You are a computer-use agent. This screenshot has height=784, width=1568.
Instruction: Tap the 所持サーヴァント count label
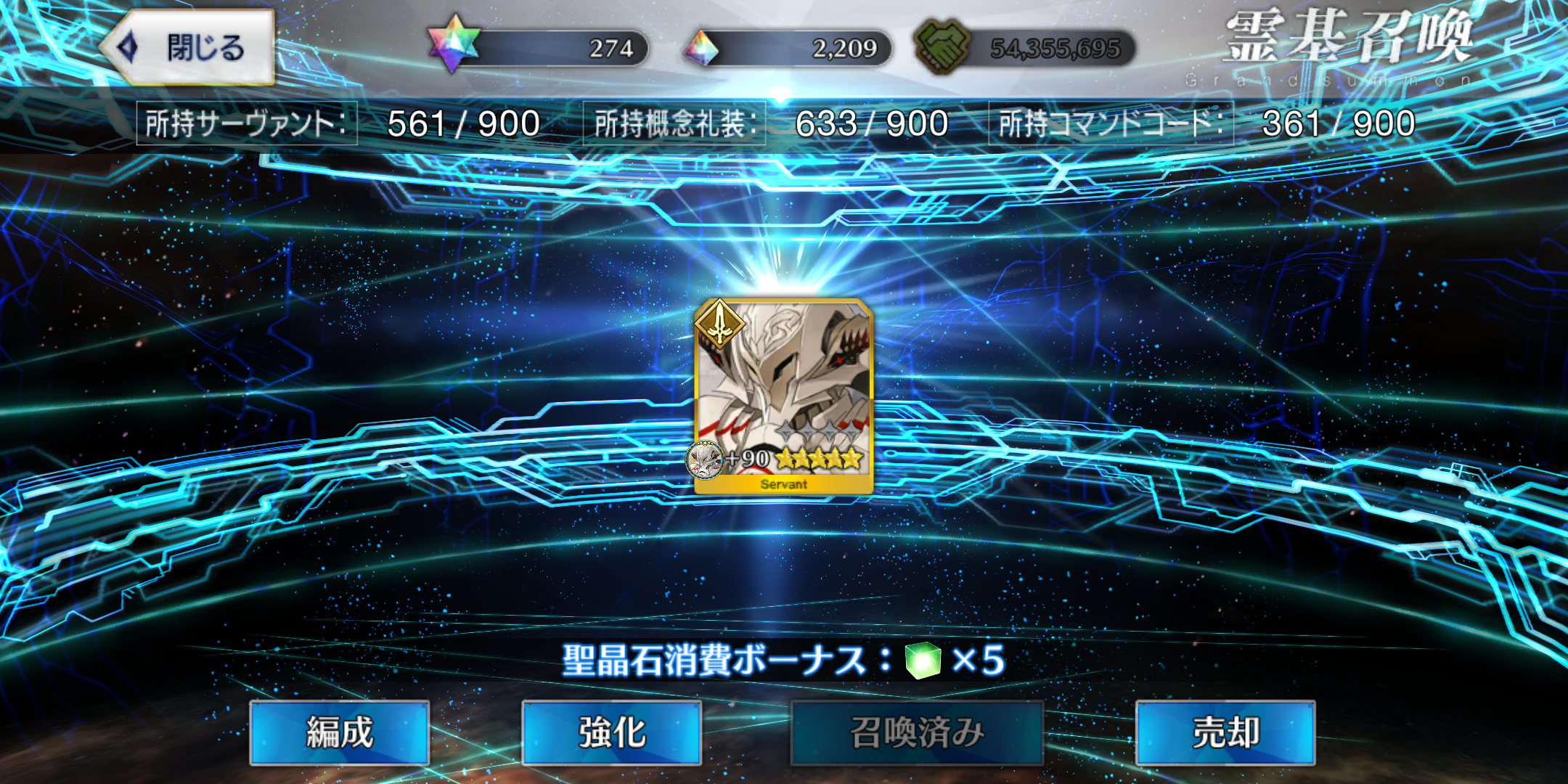(x=247, y=123)
